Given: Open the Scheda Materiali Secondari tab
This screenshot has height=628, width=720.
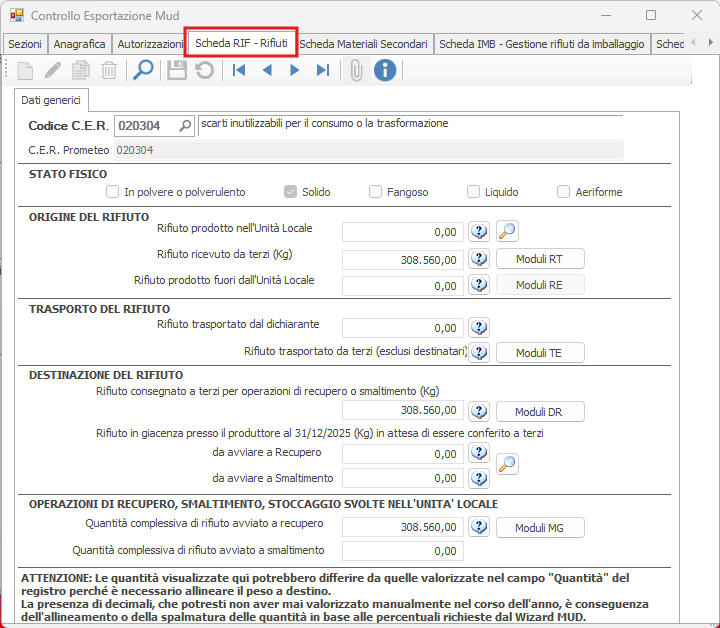Looking at the screenshot, I should [x=363, y=44].
